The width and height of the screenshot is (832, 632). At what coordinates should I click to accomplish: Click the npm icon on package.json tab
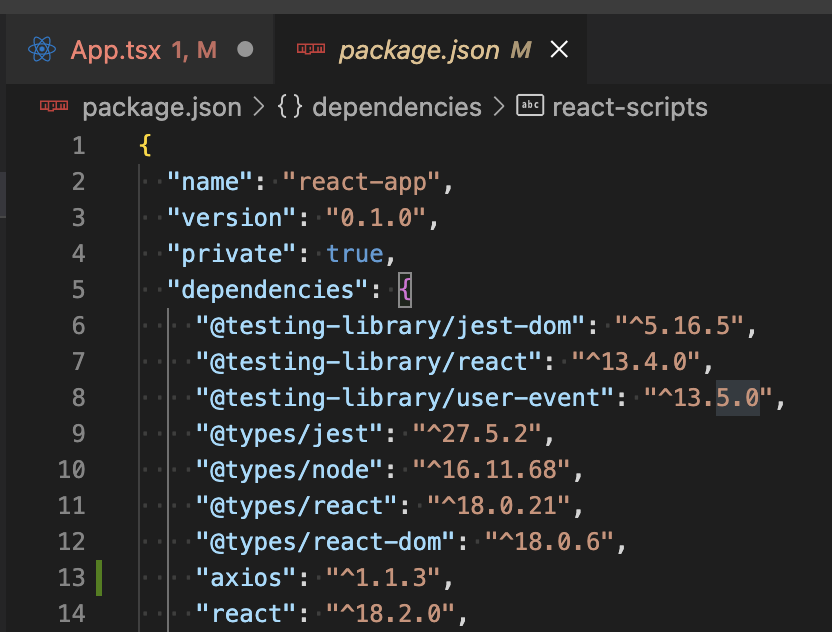point(310,49)
